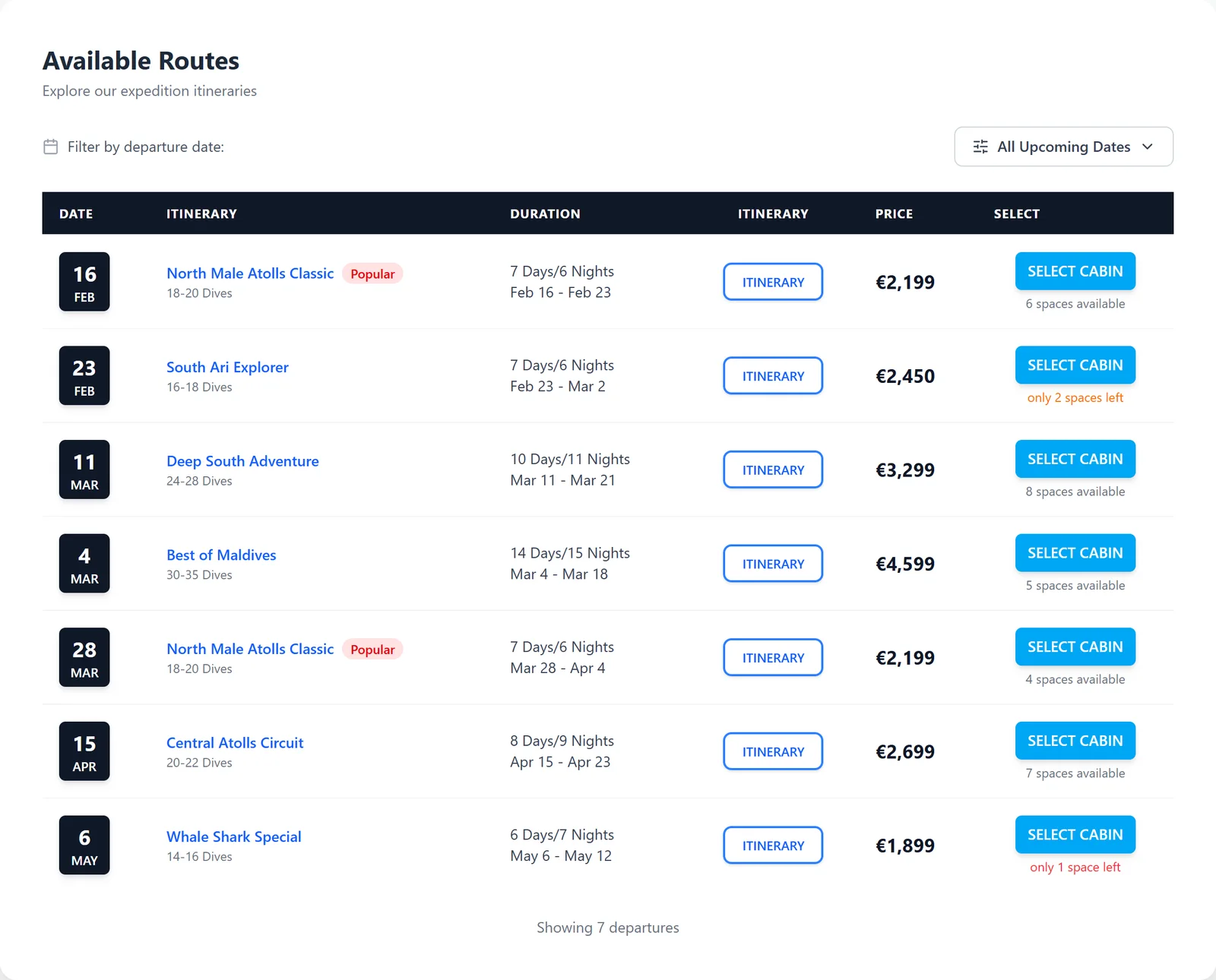1216x980 pixels.
Task: Select cabin with only 2 spaces left
Action: tap(1075, 365)
